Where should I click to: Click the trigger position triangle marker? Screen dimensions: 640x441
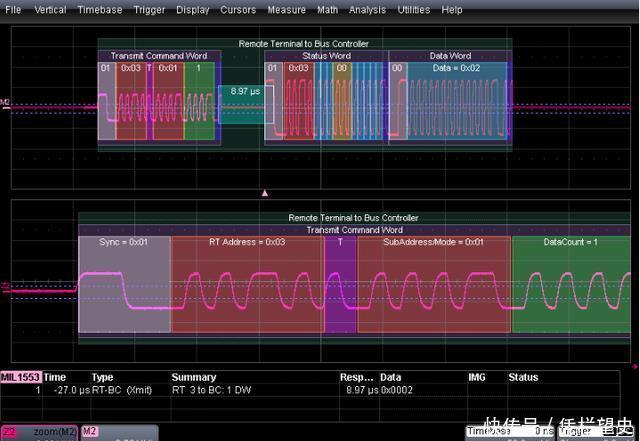(x=265, y=191)
